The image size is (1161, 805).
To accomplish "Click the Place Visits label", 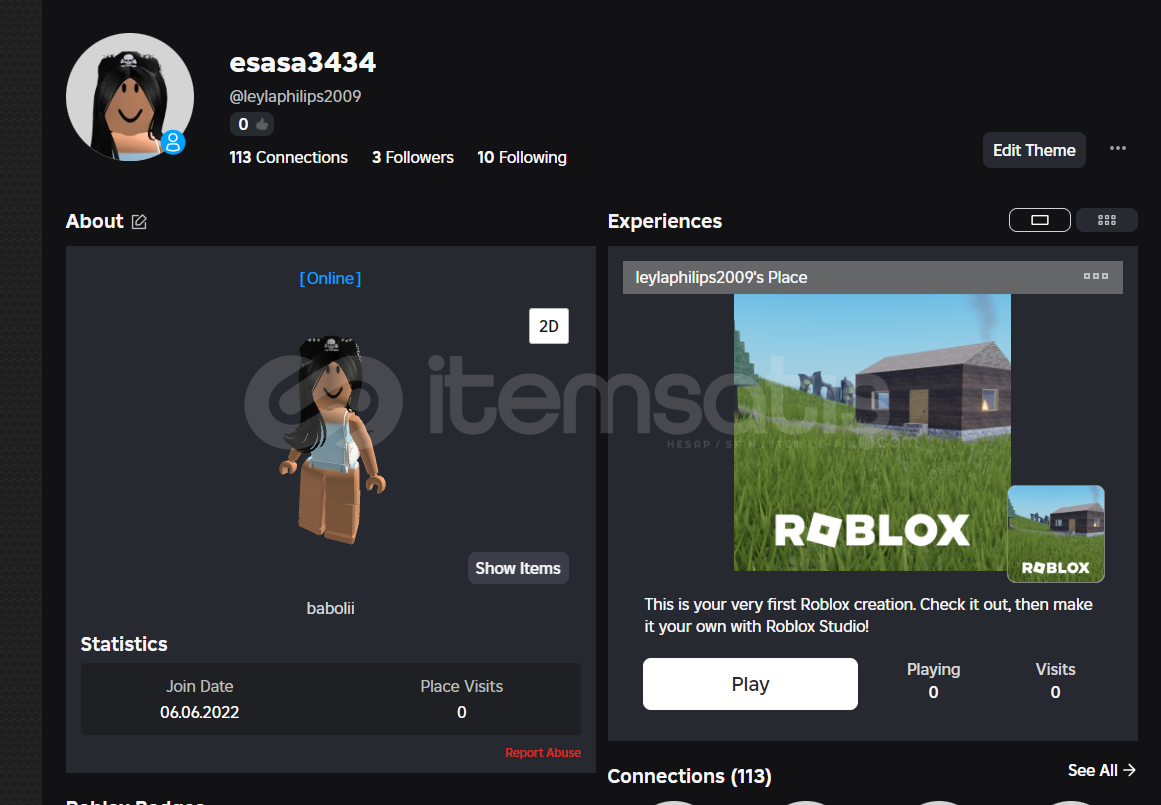I will click(461, 687).
